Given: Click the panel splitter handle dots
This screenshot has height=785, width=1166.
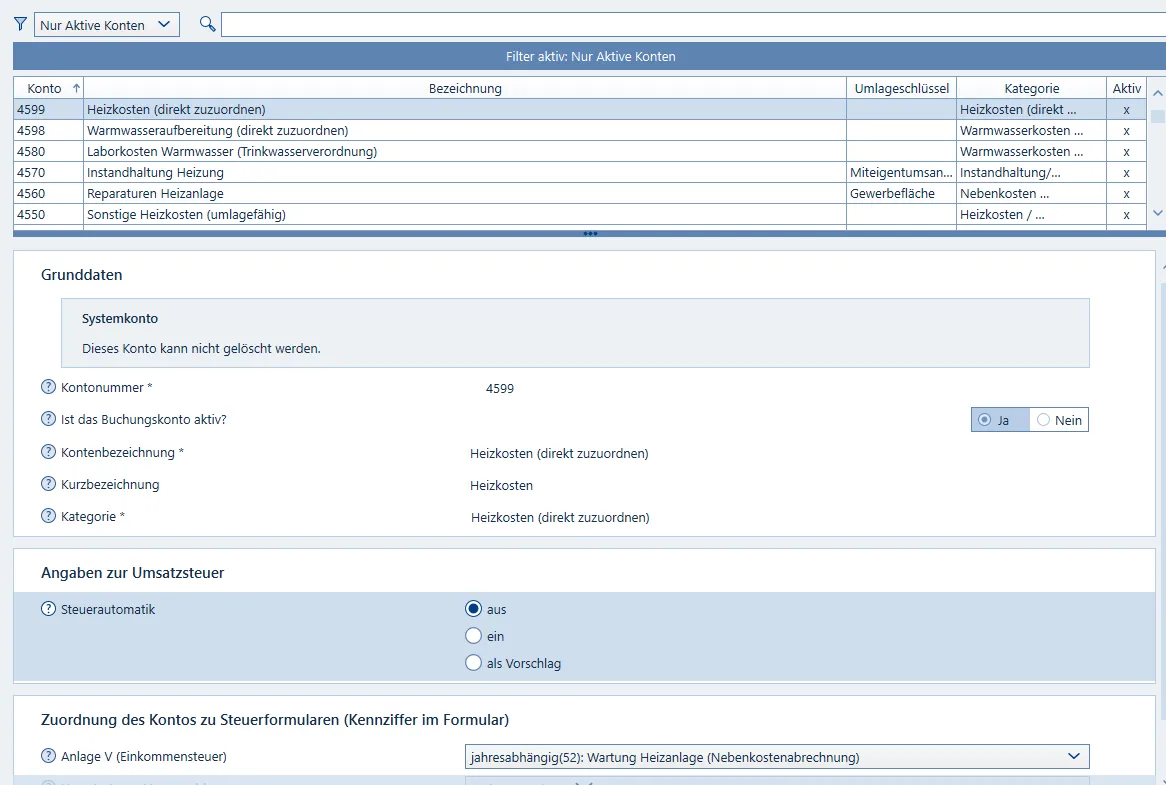Looking at the screenshot, I should pos(590,234).
